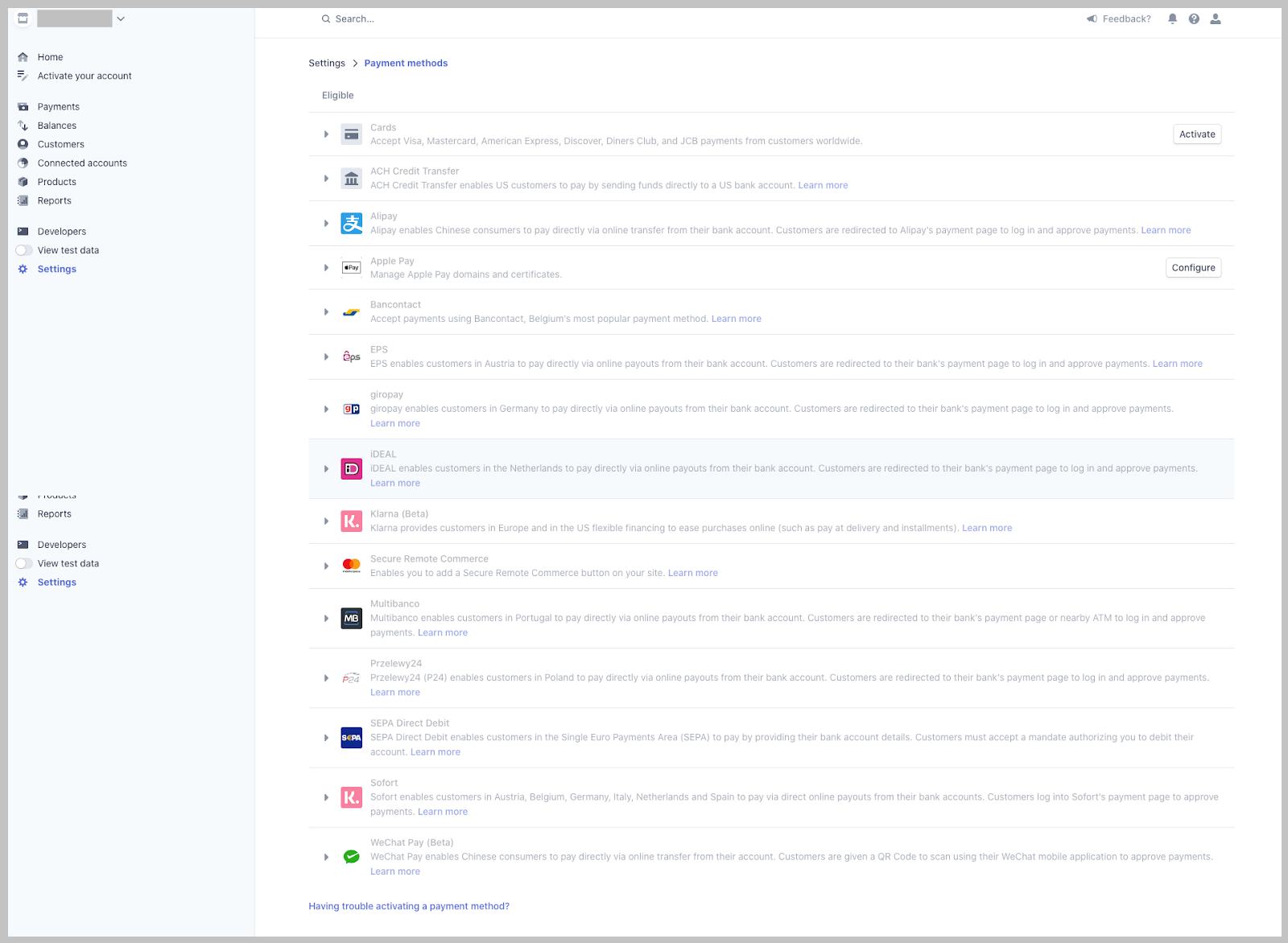Click Learn more for Secure Remote Commerce
The image size is (1288, 943).
693,573
